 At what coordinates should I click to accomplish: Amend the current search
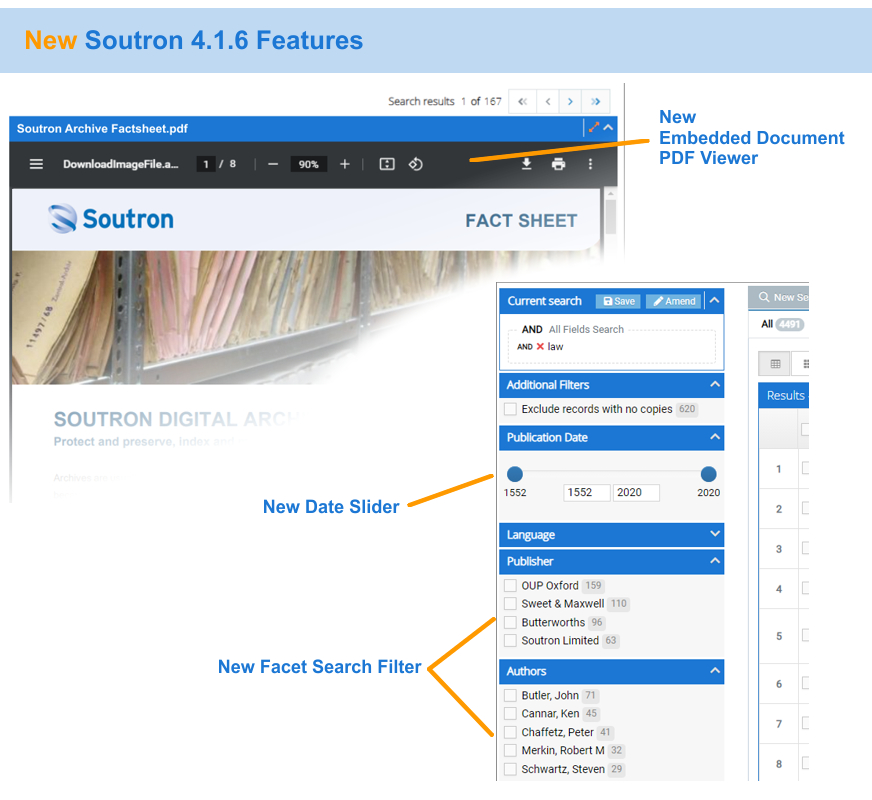(x=673, y=301)
